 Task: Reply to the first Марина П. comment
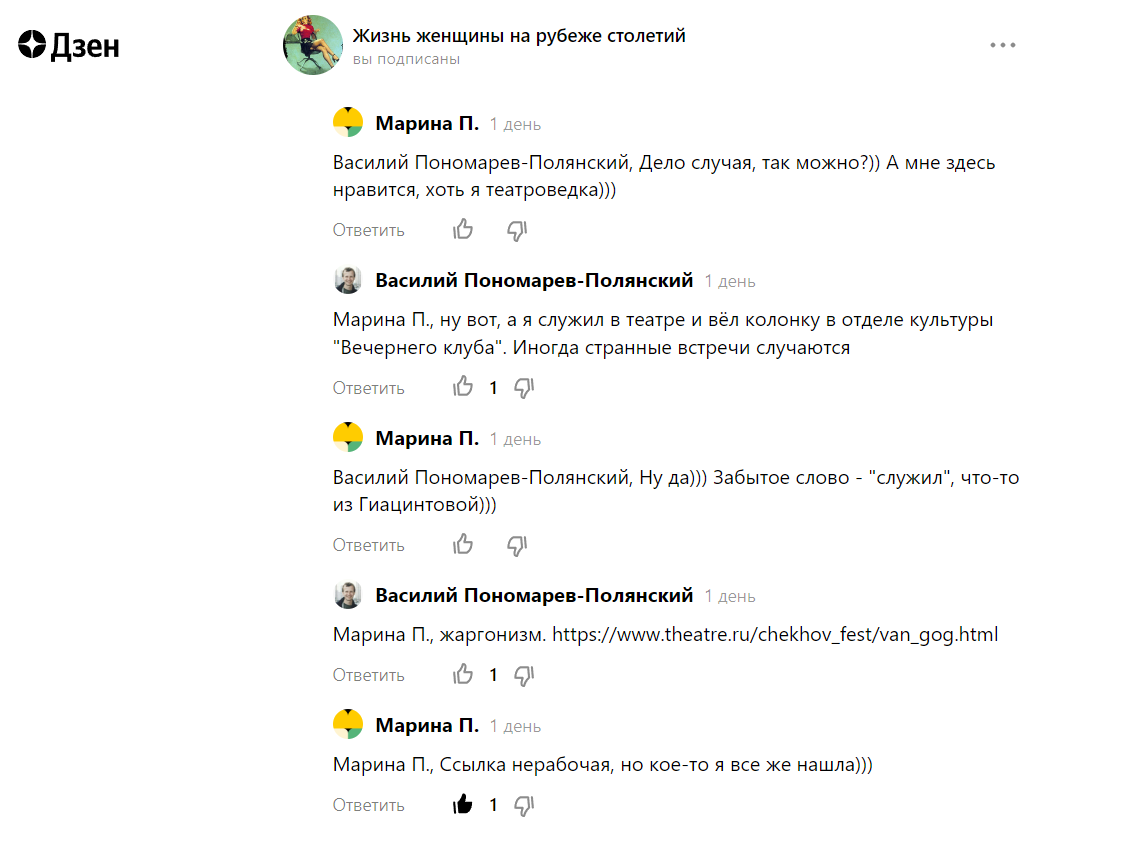pos(367,230)
